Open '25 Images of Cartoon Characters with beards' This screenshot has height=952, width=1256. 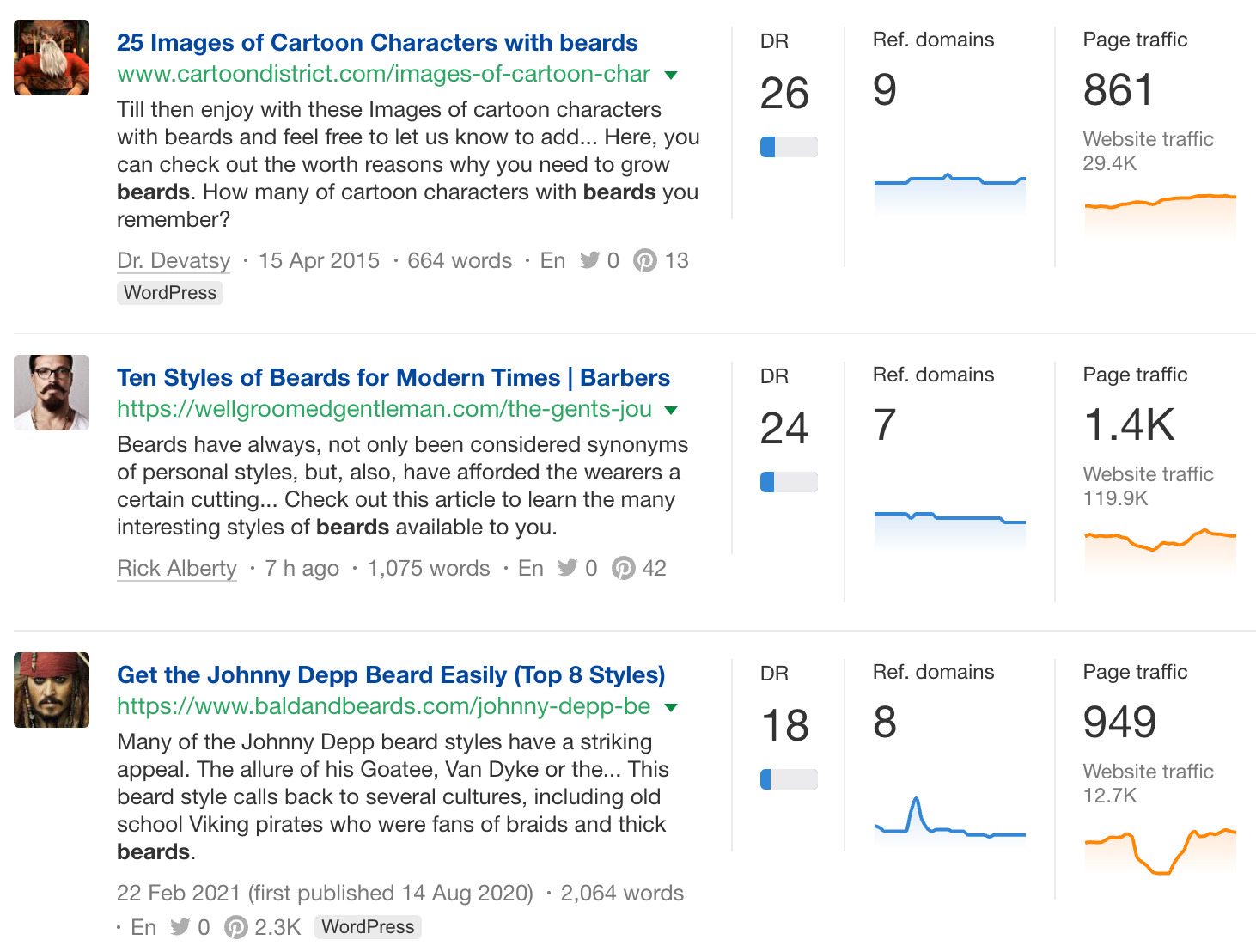[x=377, y=42]
